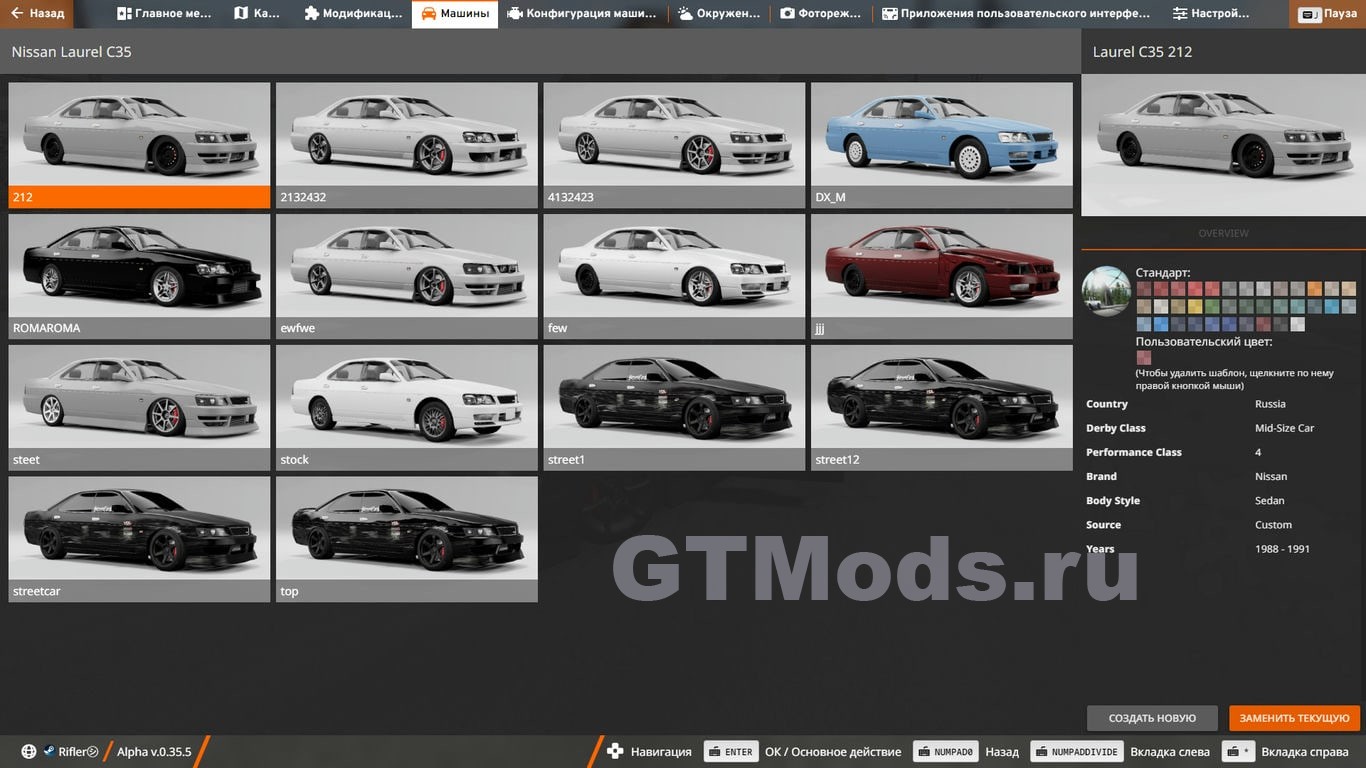Click the Пауза button
This screenshot has width=1366, height=768.
[1328, 14]
